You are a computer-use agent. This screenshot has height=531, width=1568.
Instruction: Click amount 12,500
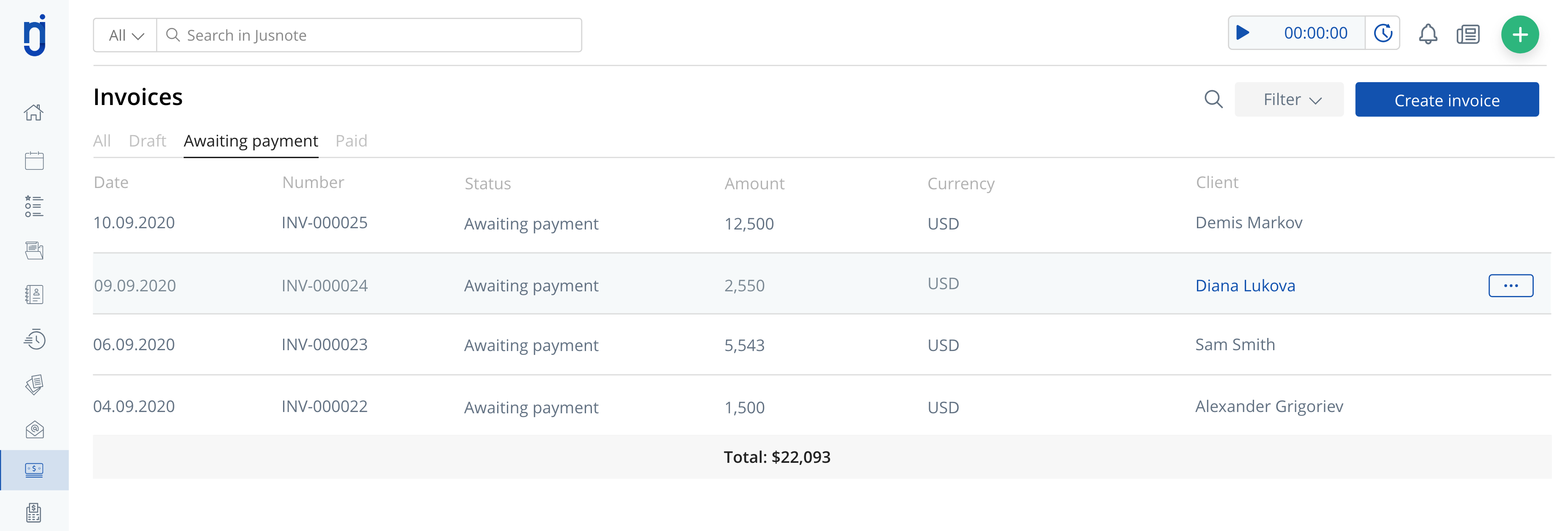(749, 224)
